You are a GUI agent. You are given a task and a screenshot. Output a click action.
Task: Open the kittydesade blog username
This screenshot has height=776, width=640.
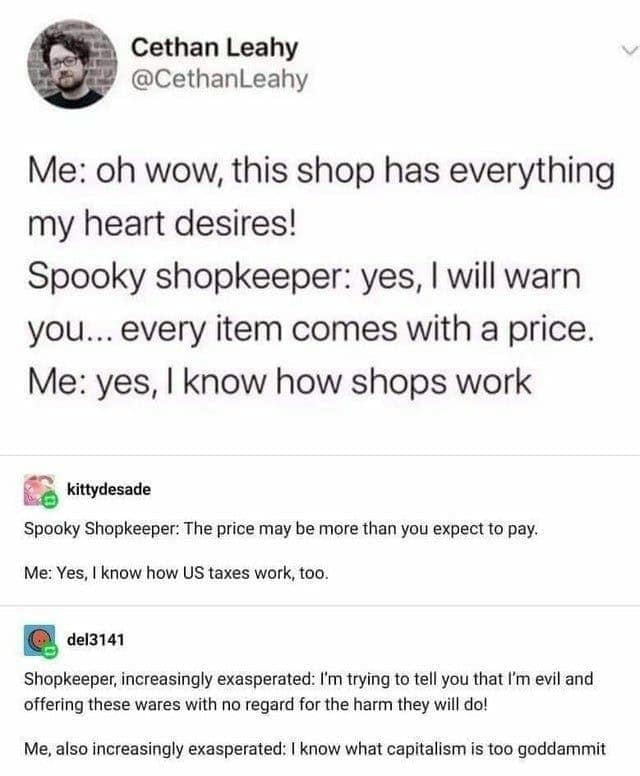[x=108, y=489]
